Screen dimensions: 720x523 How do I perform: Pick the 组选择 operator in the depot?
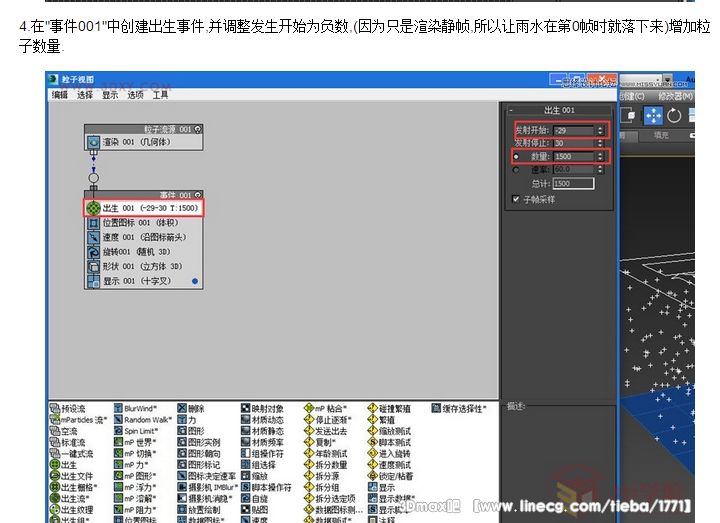coord(259,465)
